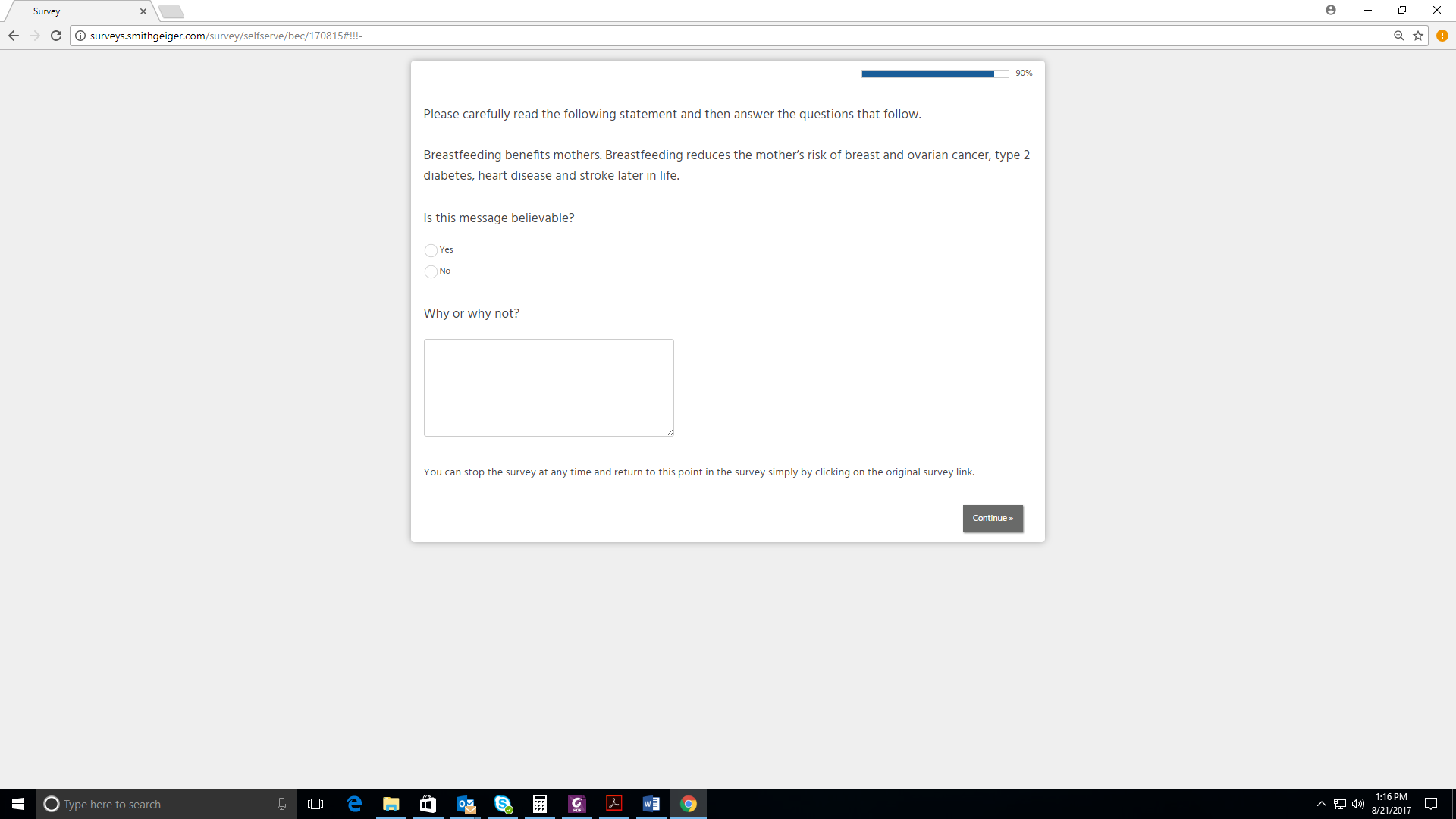Viewport: 1456px width, 819px height.
Task: Open a new browser tab
Action: point(171,11)
